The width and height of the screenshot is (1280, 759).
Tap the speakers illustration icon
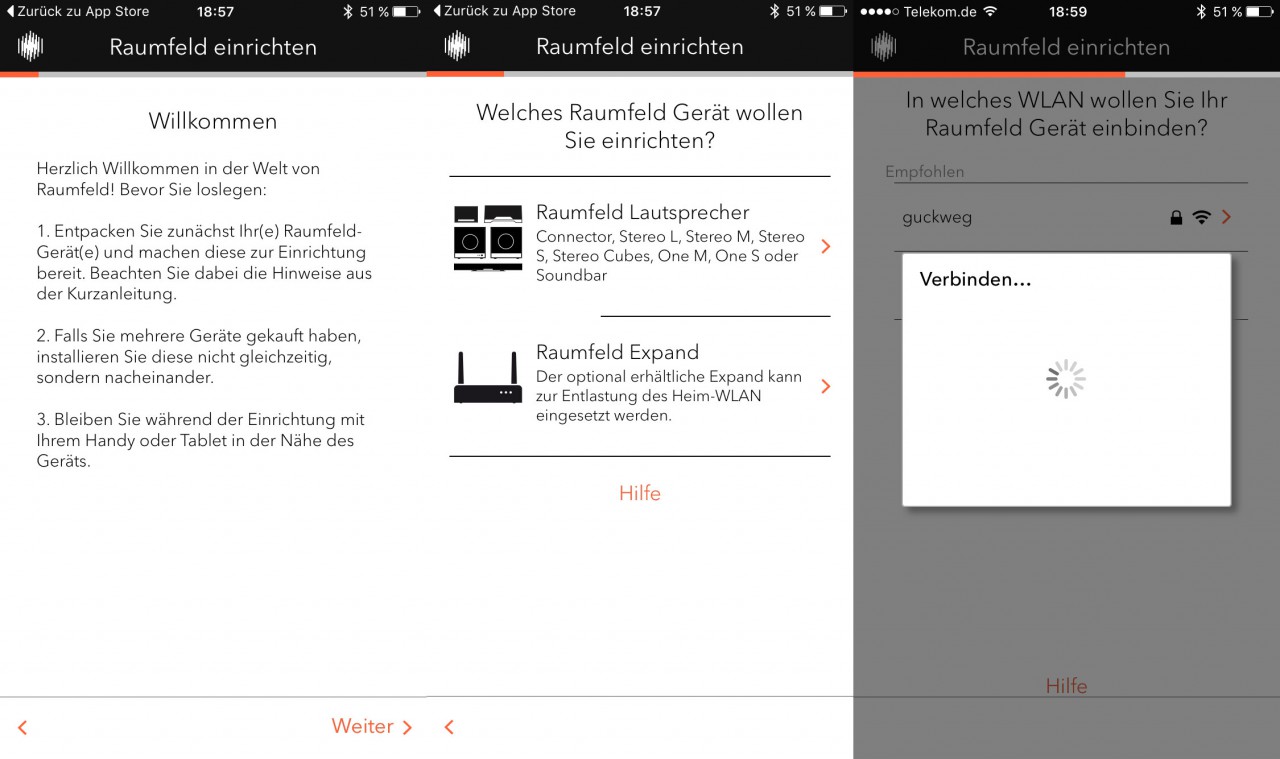(488, 238)
